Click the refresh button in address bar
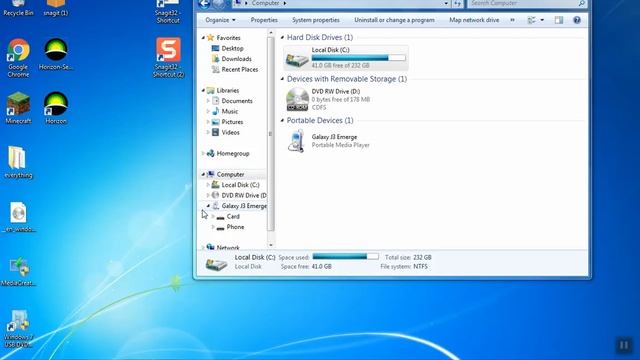Image resolution: width=640 pixels, height=360 pixels. [458, 3]
